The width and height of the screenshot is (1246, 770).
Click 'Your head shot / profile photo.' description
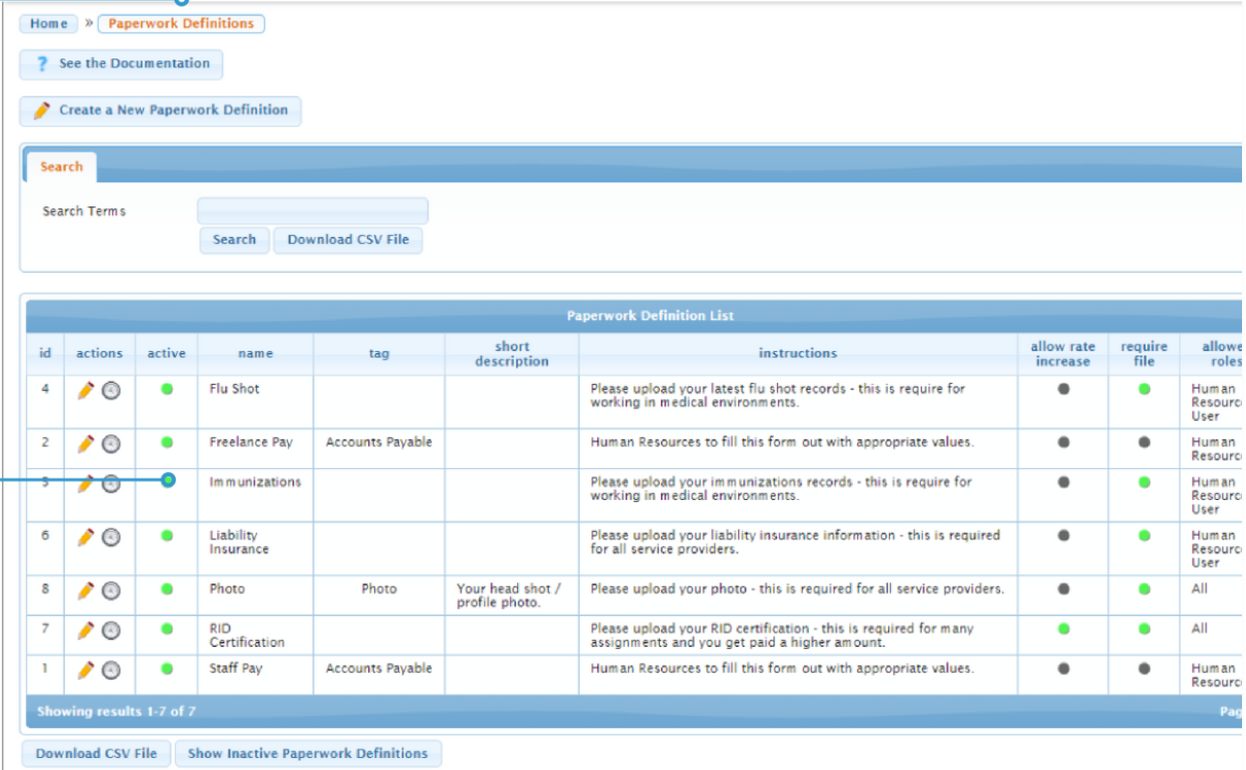tap(509, 596)
